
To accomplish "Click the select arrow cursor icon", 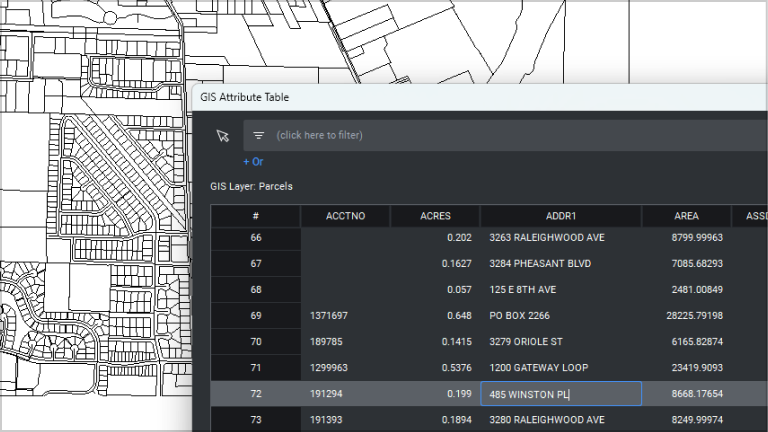I will [223, 135].
